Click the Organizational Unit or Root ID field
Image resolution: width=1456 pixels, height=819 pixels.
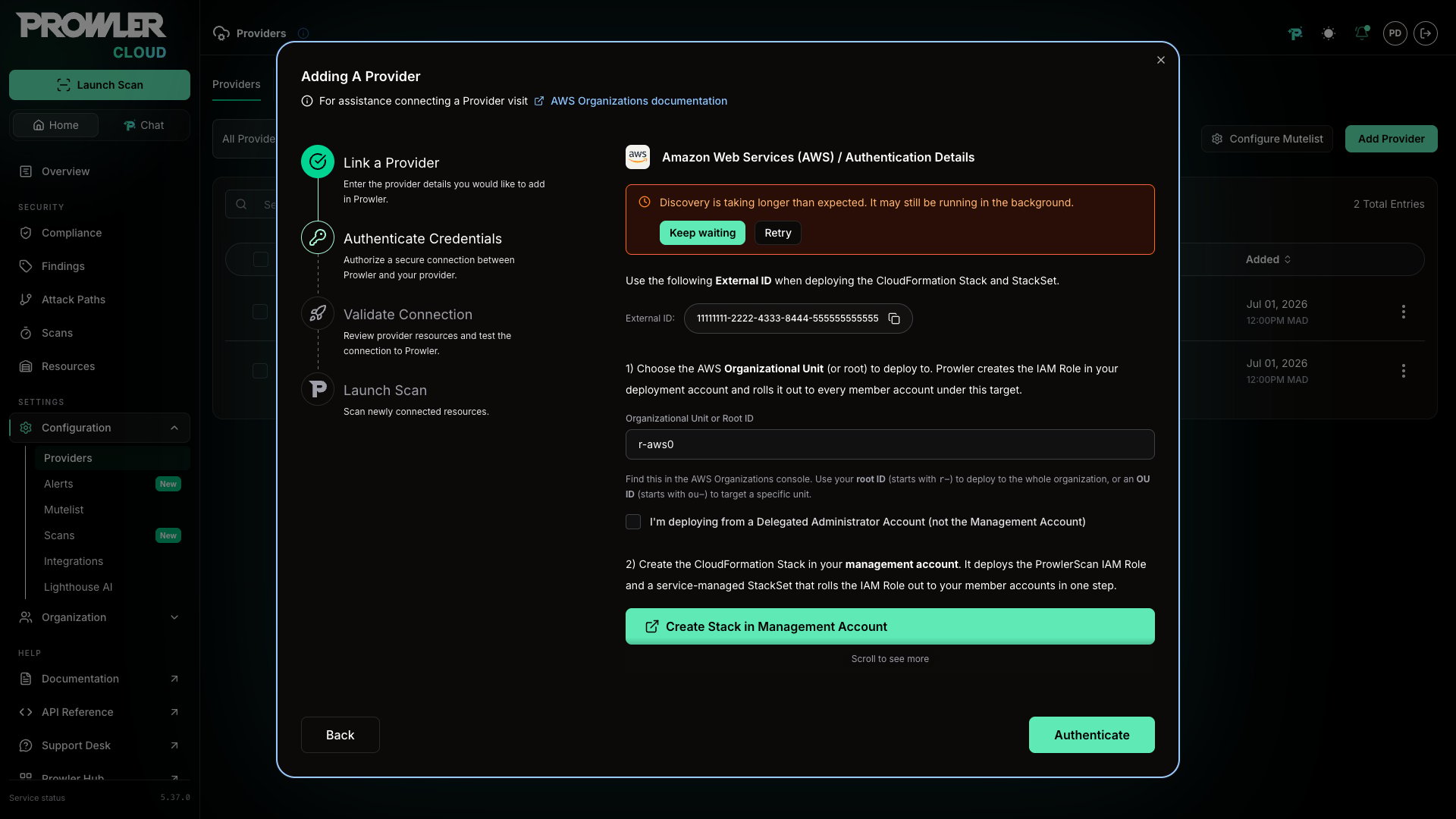[x=890, y=444]
